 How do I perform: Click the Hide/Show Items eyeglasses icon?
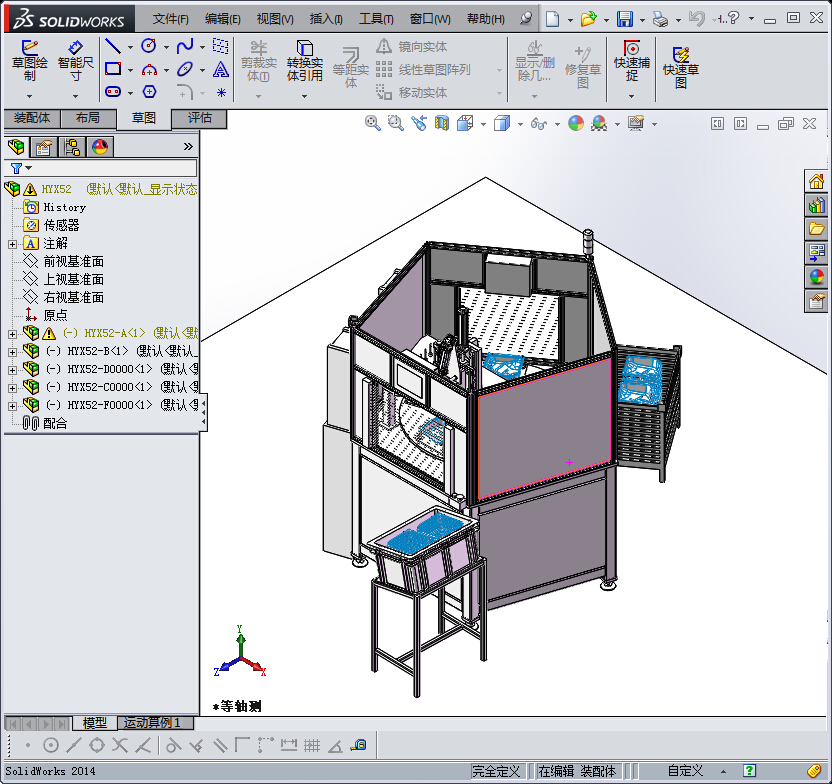[539, 124]
